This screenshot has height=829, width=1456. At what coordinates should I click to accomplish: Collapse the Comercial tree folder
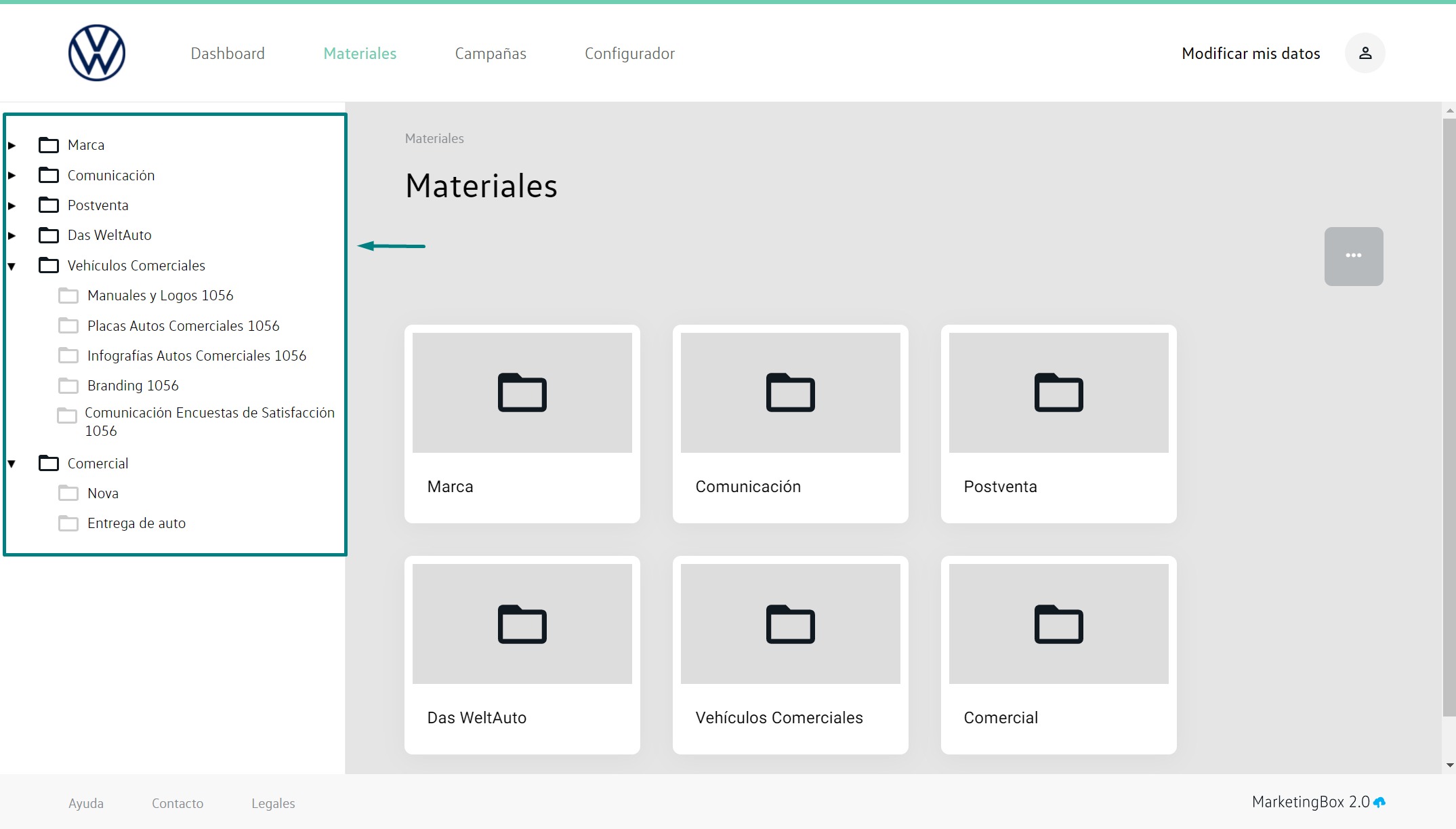(x=12, y=464)
